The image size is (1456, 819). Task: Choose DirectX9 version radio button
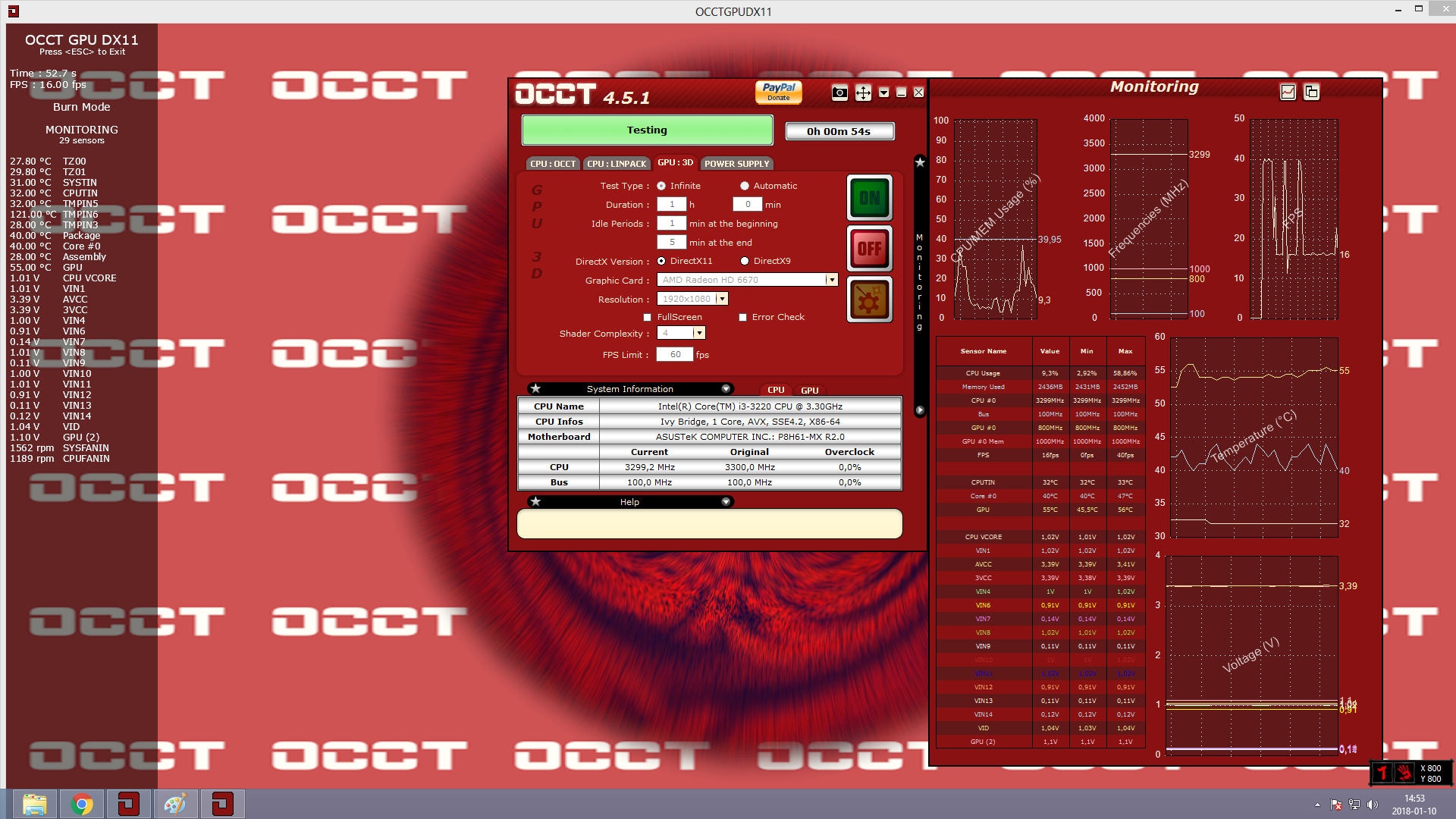click(x=745, y=261)
